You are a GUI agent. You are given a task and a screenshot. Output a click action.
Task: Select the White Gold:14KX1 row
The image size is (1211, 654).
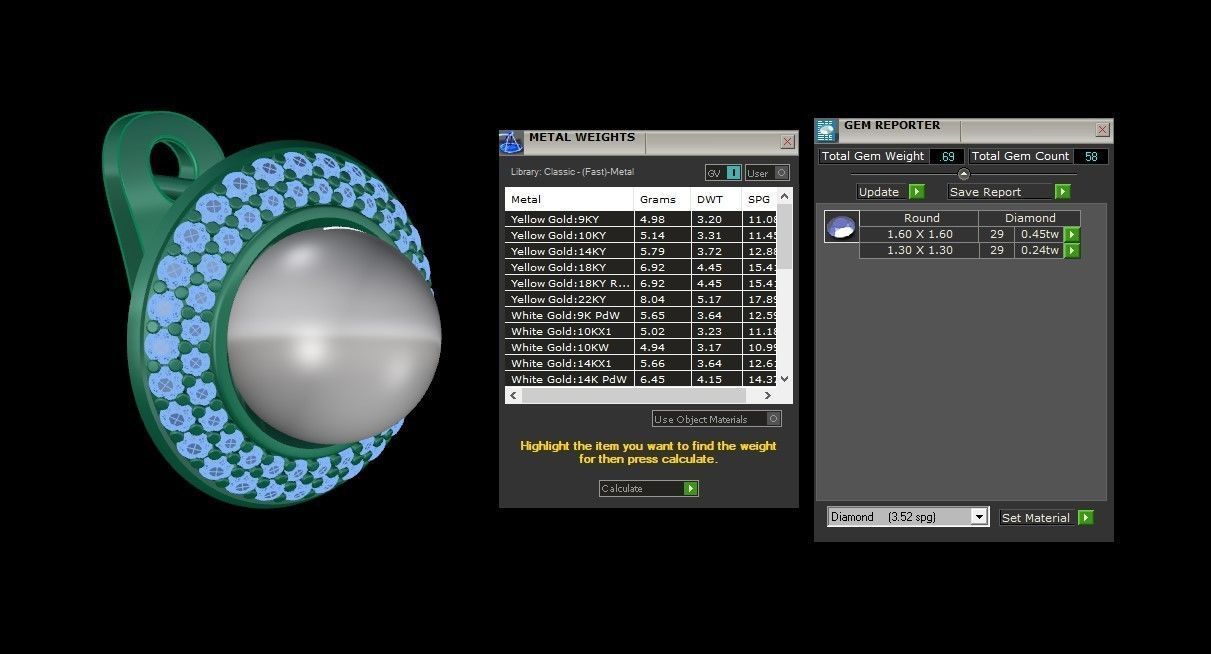pyautogui.click(x=641, y=363)
